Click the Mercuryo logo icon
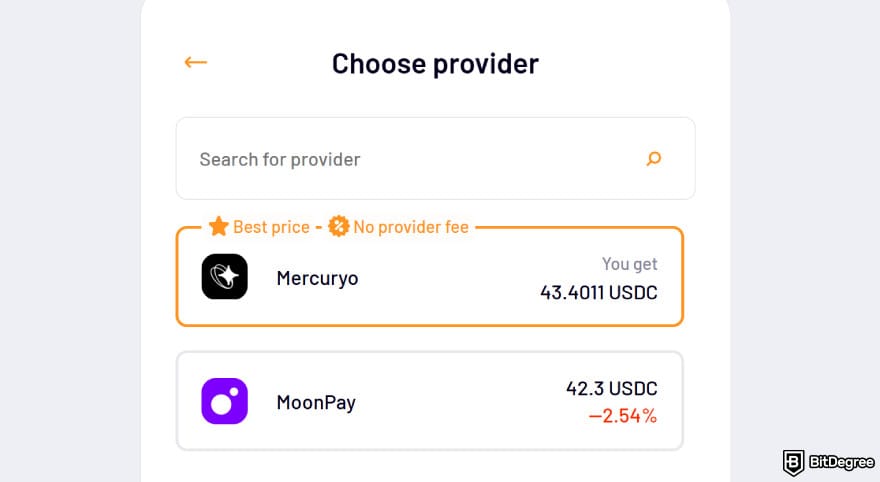This screenshot has height=482, width=880. pyautogui.click(x=224, y=277)
